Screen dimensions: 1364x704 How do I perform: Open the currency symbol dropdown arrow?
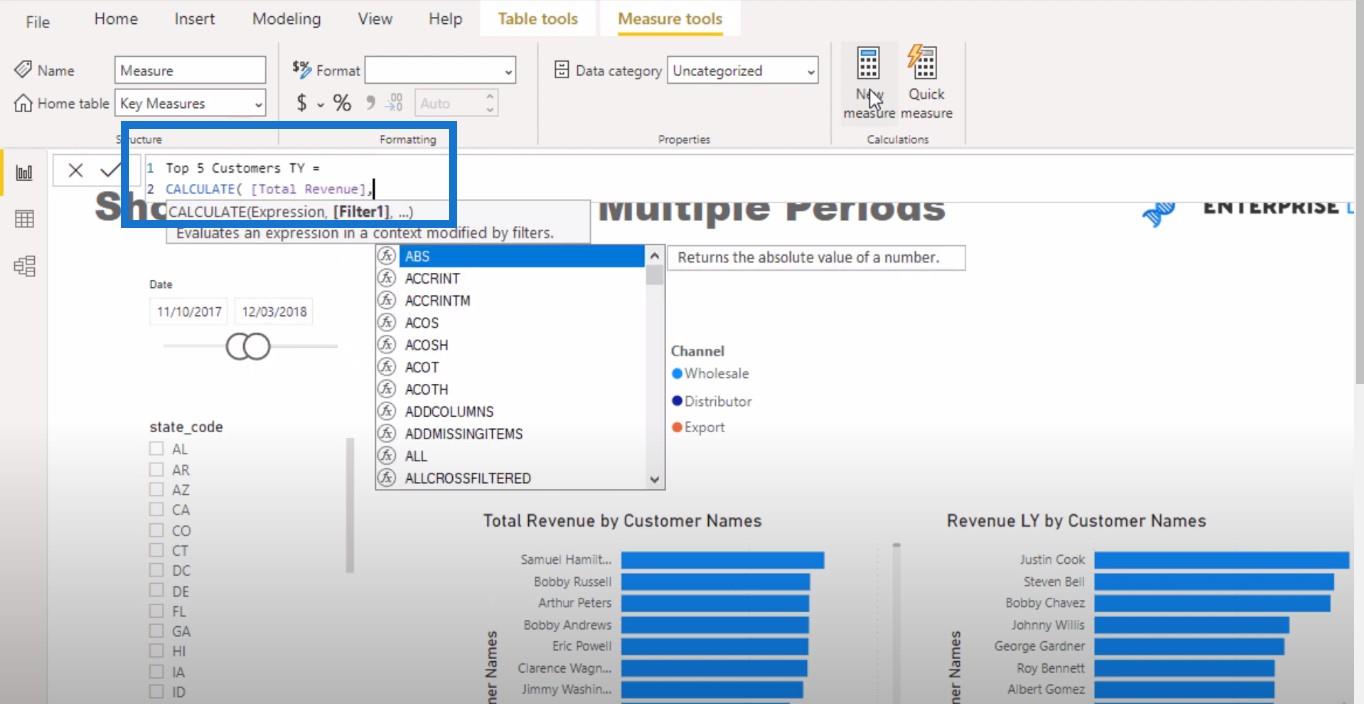coord(321,104)
